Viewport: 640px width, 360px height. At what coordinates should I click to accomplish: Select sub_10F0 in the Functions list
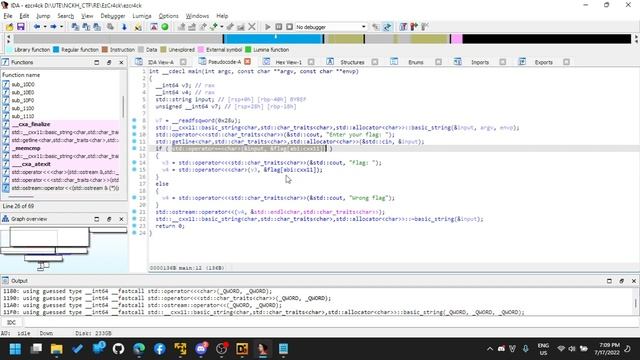23,100
